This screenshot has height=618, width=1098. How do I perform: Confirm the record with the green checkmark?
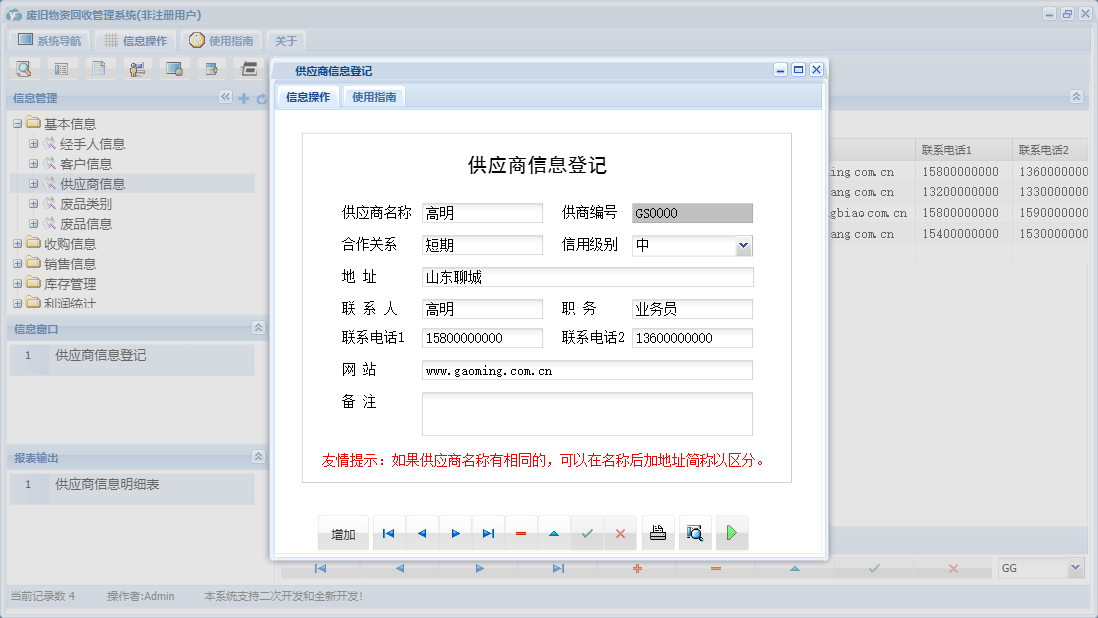click(x=587, y=533)
